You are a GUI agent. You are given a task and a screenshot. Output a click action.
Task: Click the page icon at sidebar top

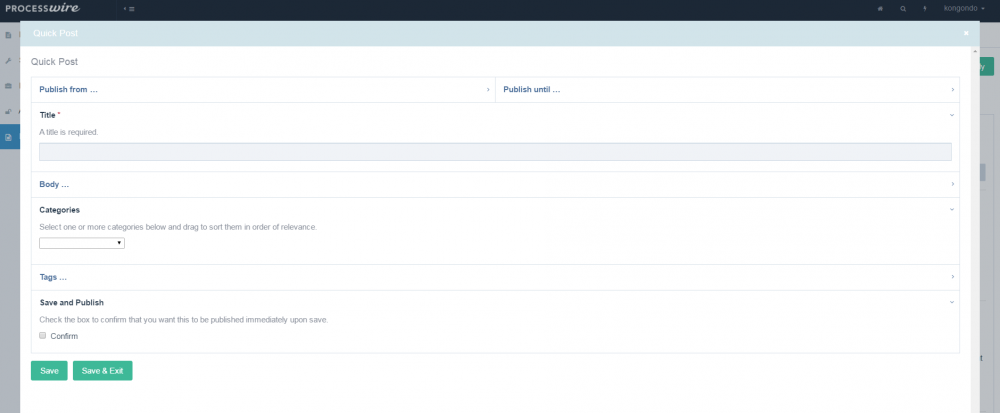coord(8,35)
